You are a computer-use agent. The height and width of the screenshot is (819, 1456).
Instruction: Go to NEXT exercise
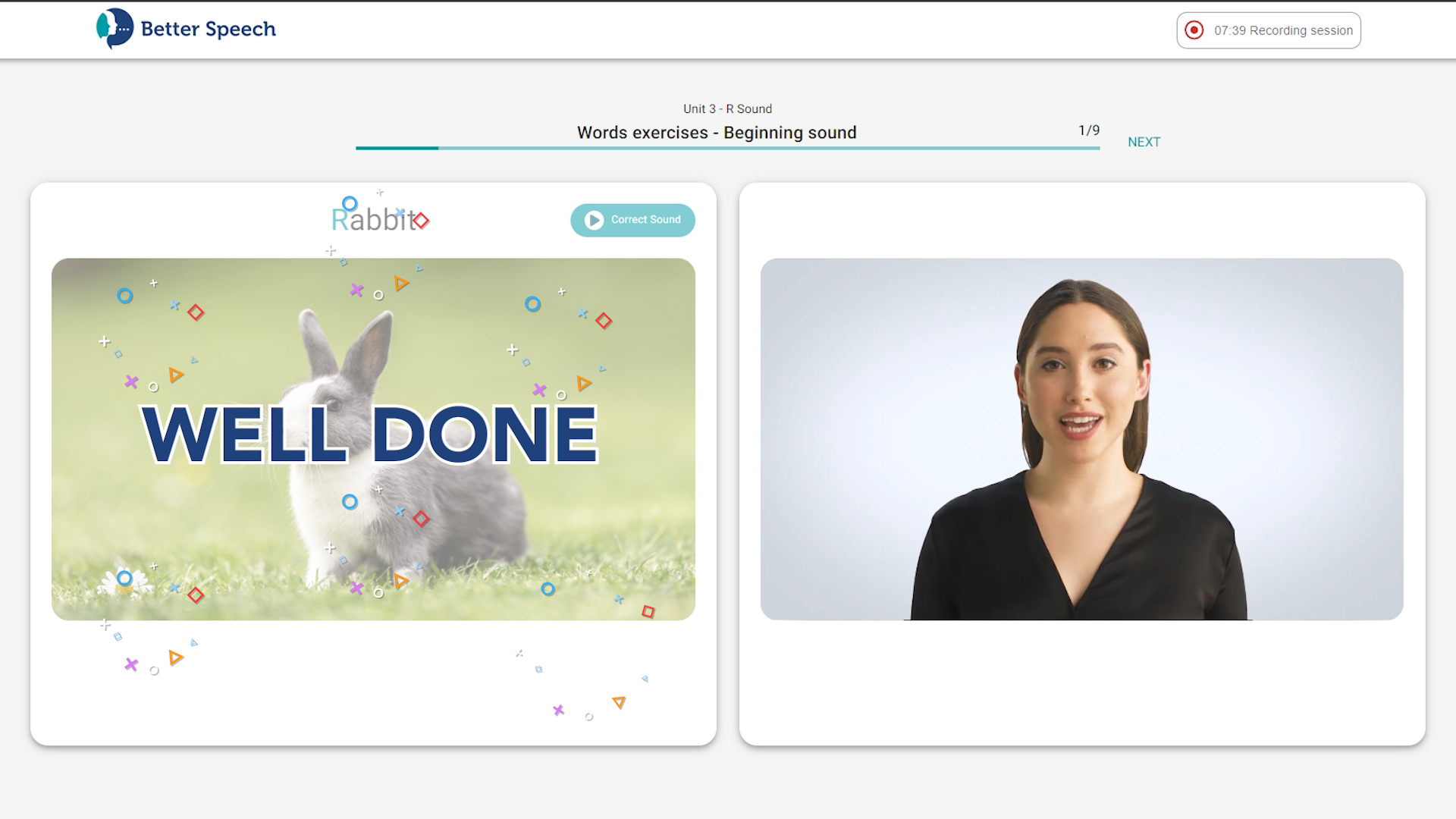[x=1144, y=142]
